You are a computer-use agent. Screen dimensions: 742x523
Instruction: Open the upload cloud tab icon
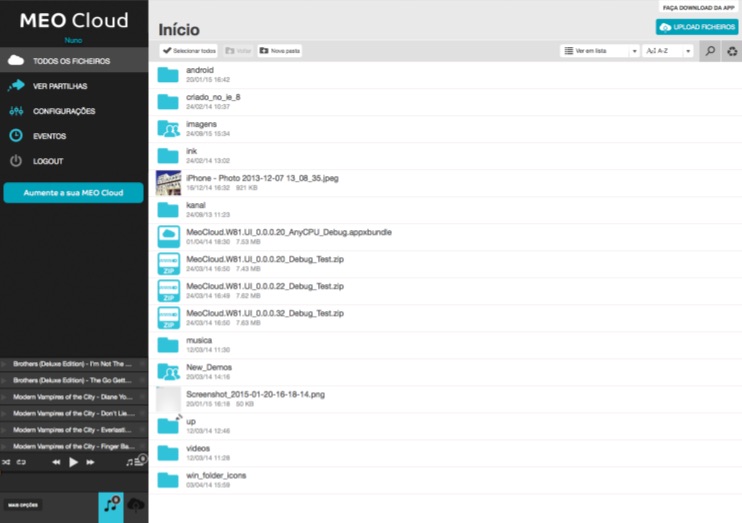tap(136, 505)
